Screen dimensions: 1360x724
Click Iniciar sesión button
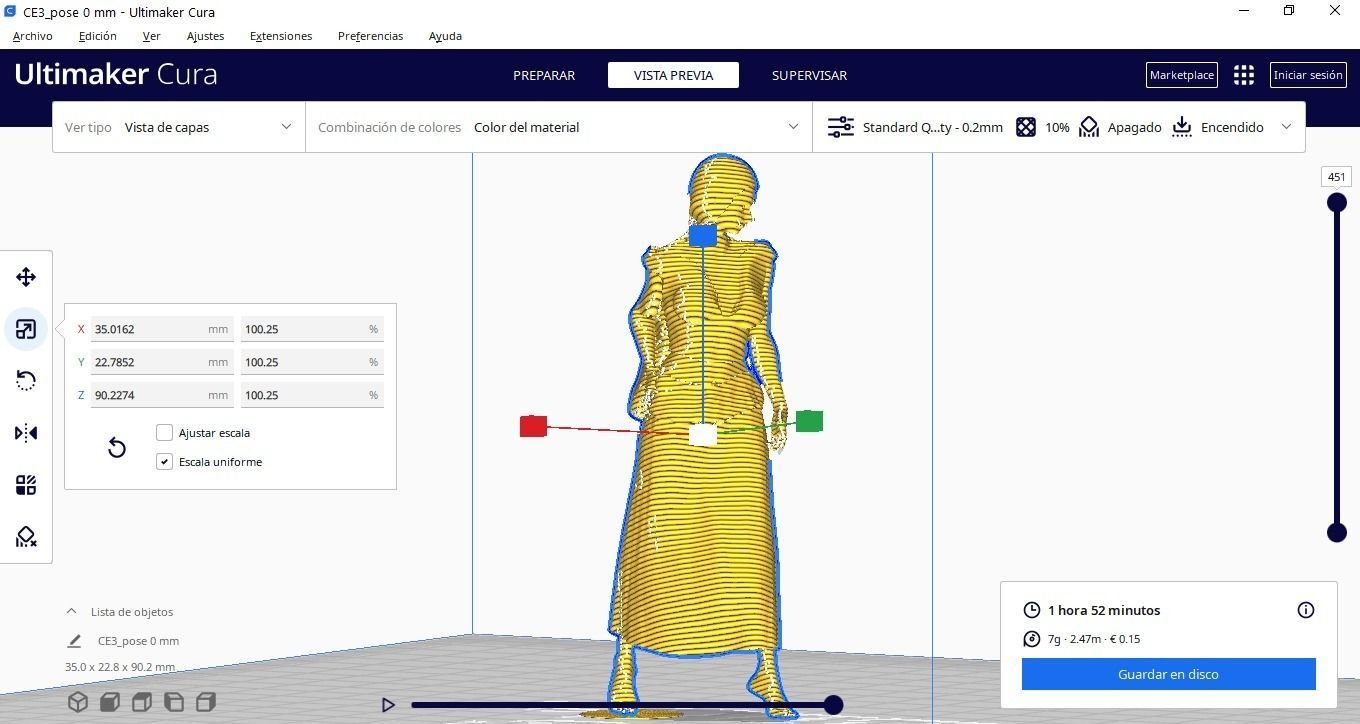pyautogui.click(x=1308, y=75)
